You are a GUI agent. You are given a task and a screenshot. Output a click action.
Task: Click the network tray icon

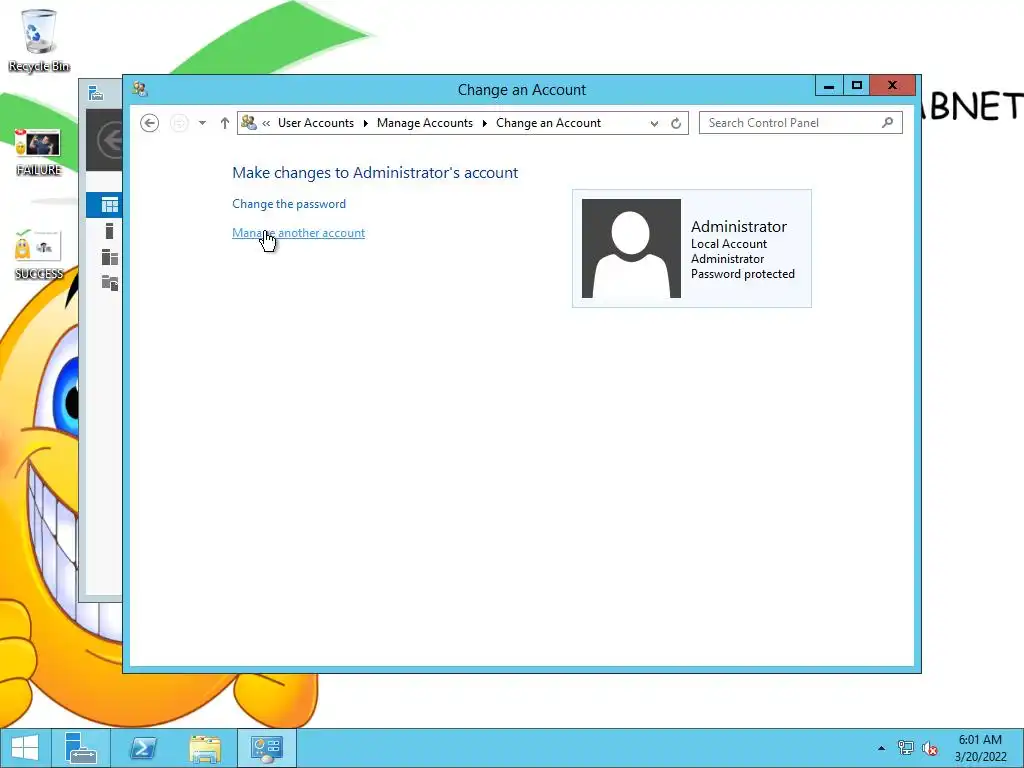point(906,748)
